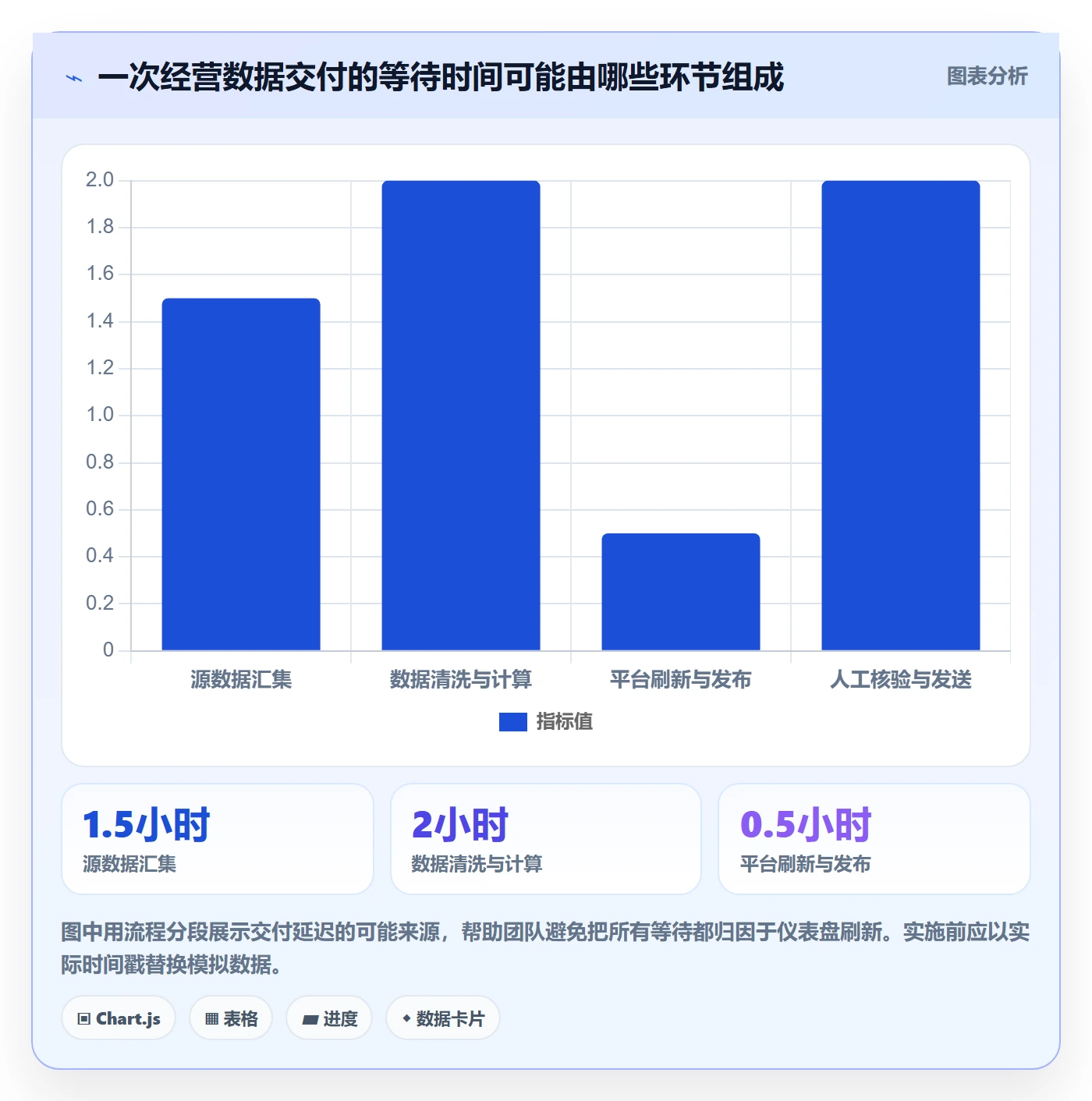
Task: Click the diamond icon in the 数据卡片 chip
Action: [406, 1018]
